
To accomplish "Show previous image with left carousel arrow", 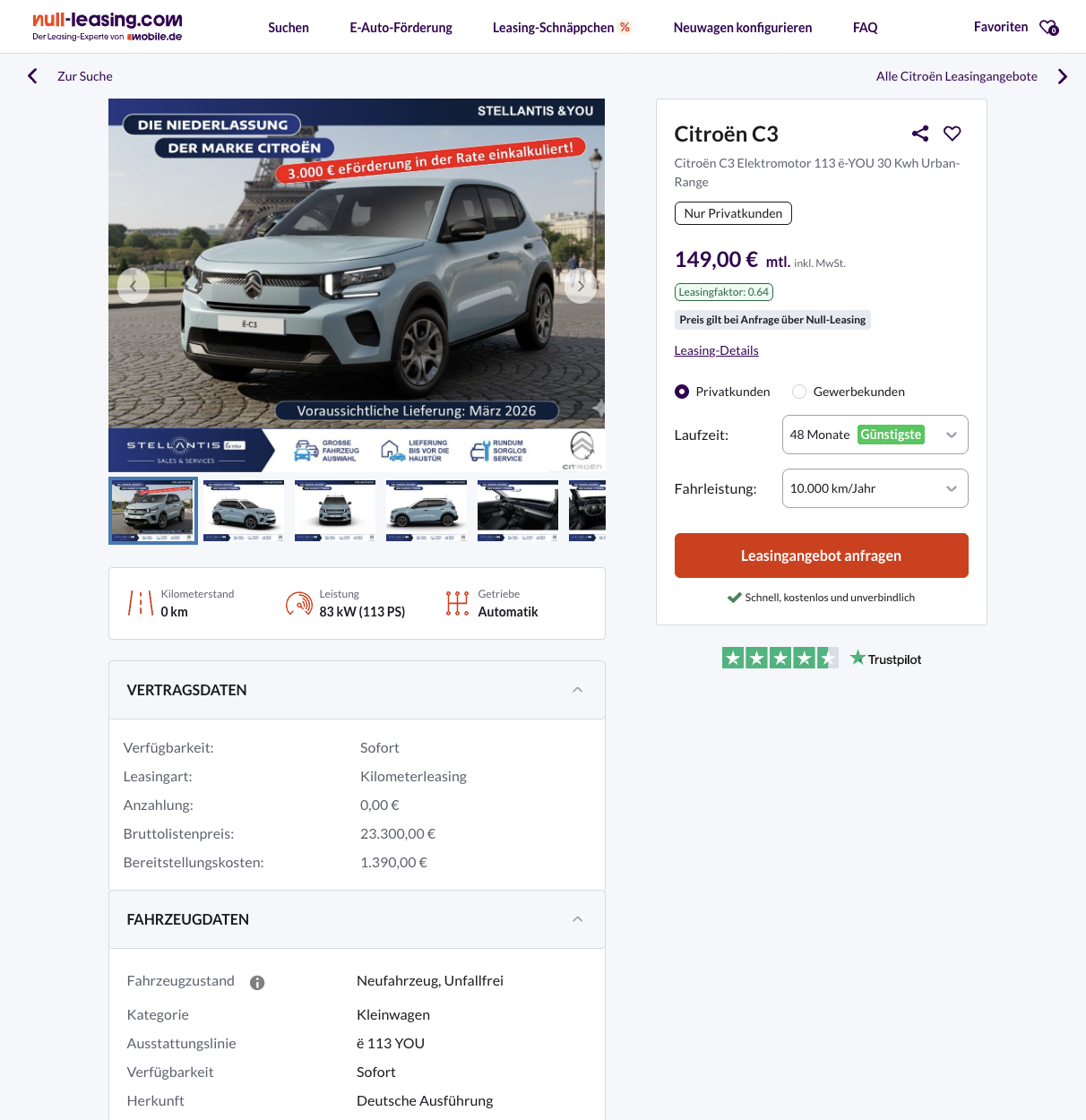I will [x=134, y=286].
